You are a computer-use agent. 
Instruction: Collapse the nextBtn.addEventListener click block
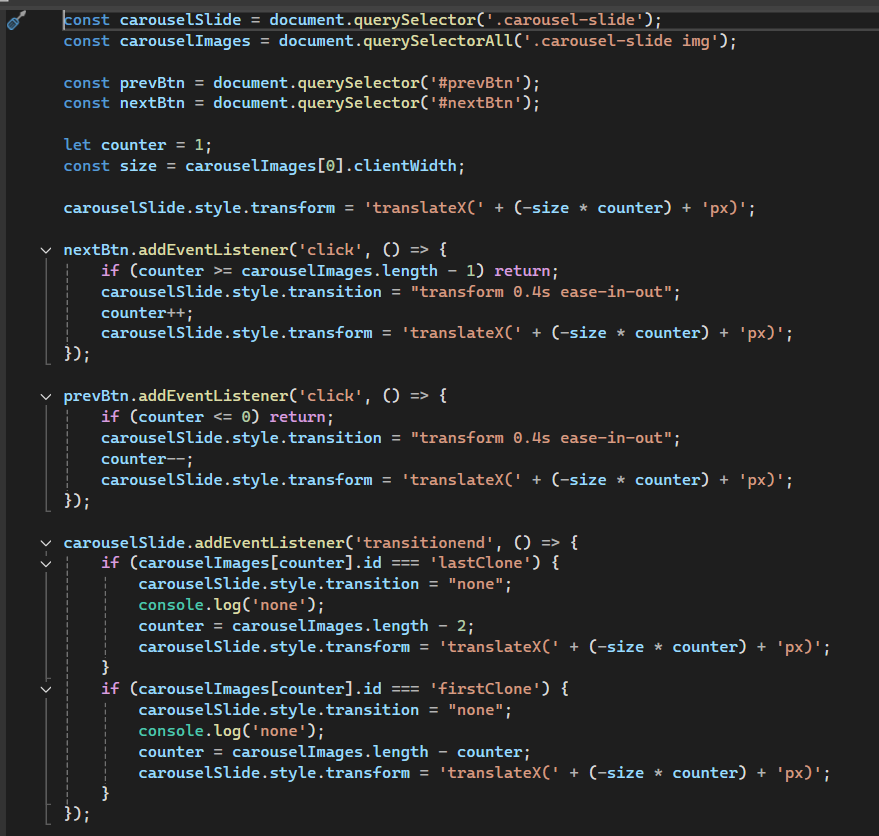pyautogui.click(x=46, y=250)
